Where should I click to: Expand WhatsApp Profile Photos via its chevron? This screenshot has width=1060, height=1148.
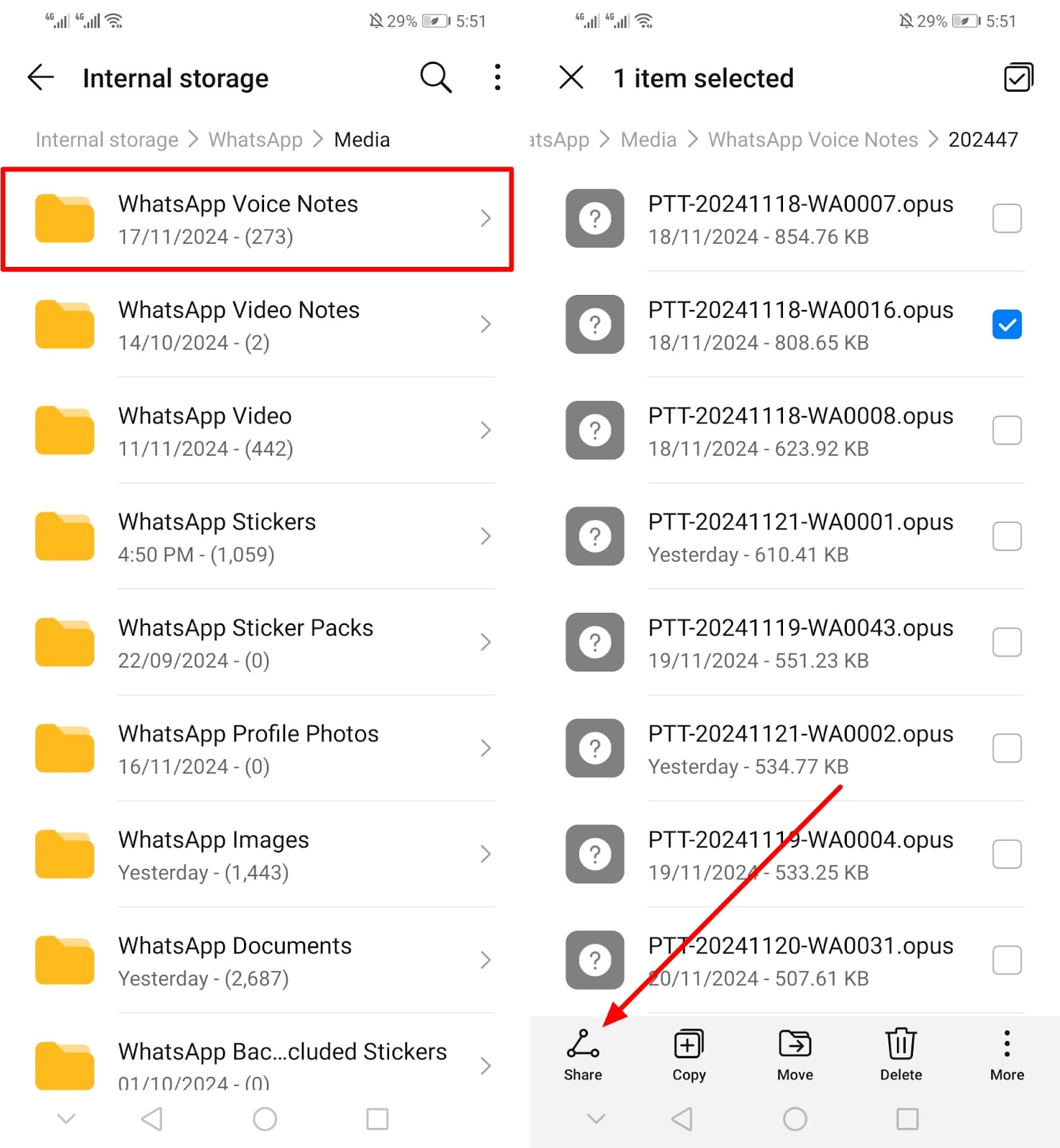tap(486, 748)
